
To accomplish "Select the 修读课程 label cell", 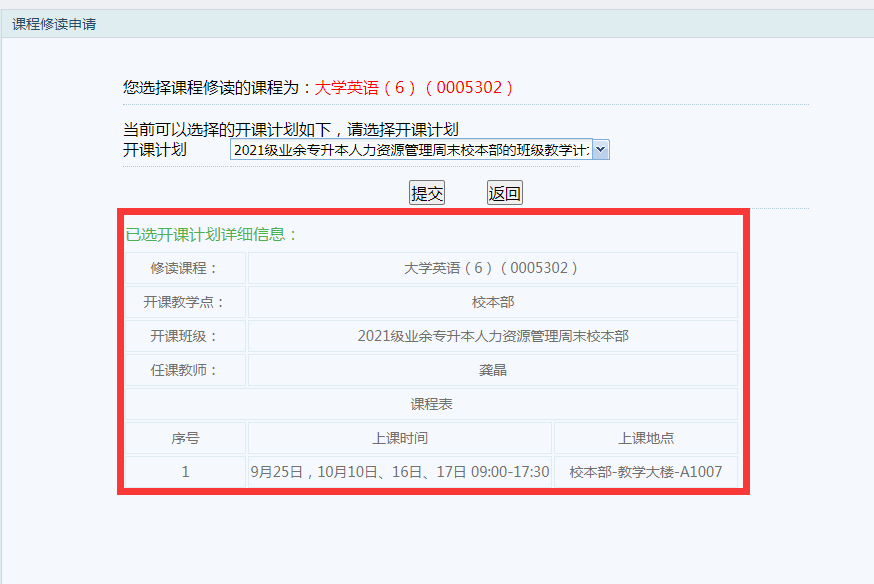I will (184, 268).
